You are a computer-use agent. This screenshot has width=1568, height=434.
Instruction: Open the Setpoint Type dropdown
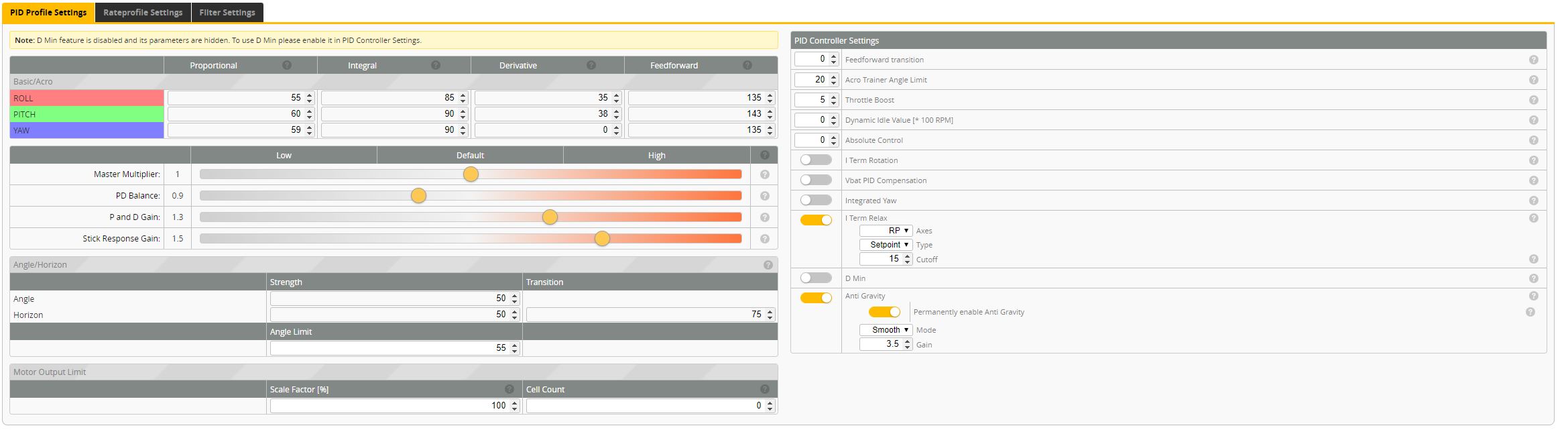click(x=886, y=245)
